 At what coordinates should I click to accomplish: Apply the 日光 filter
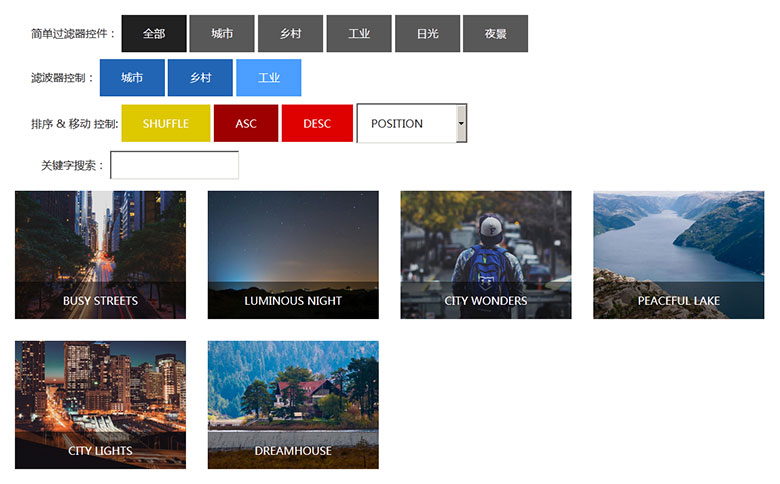[x=428, y=34]
